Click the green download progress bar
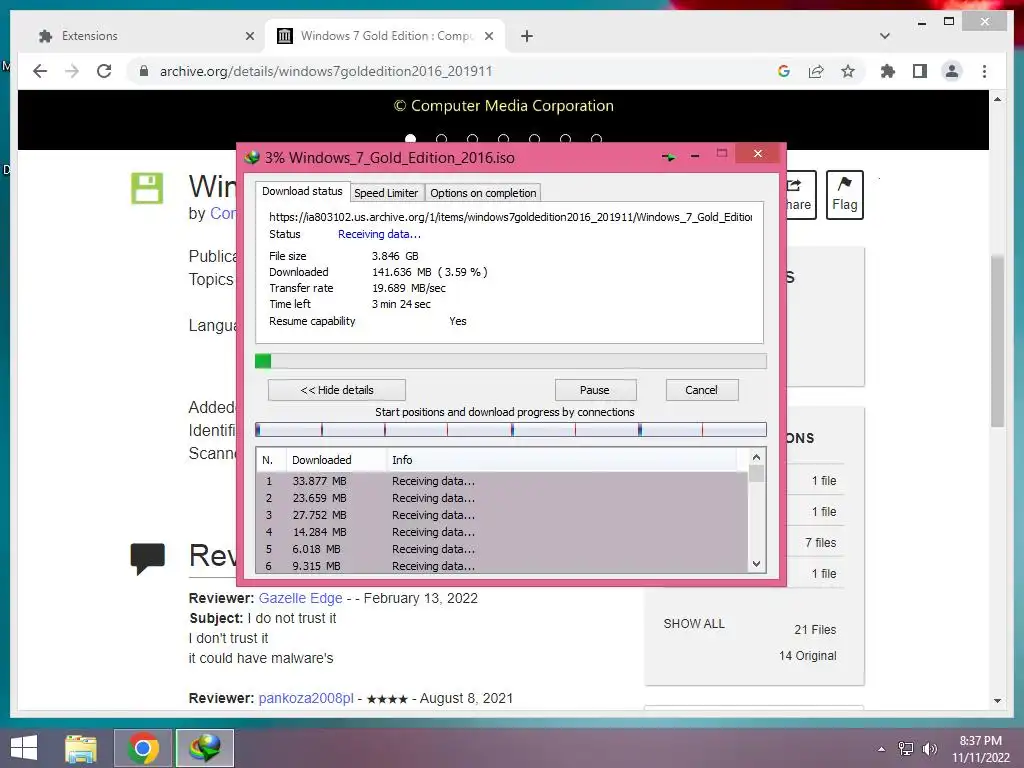 511,361
